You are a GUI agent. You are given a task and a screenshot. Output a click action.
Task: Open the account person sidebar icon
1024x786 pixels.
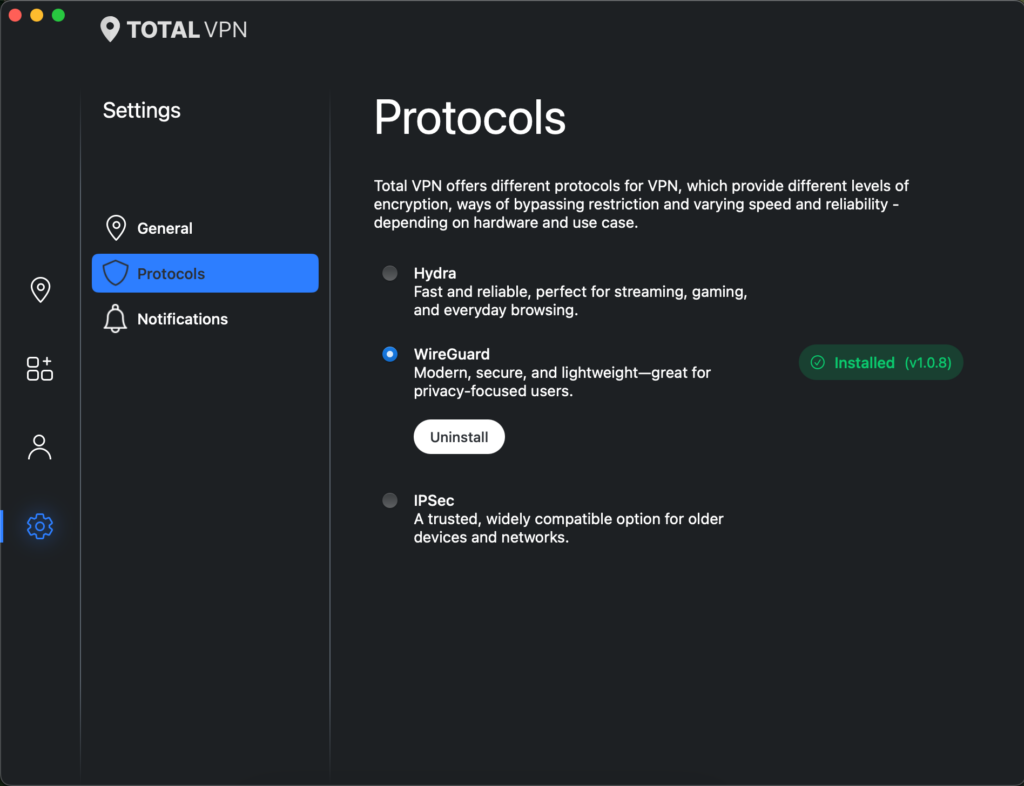click(x=40, y=447)
